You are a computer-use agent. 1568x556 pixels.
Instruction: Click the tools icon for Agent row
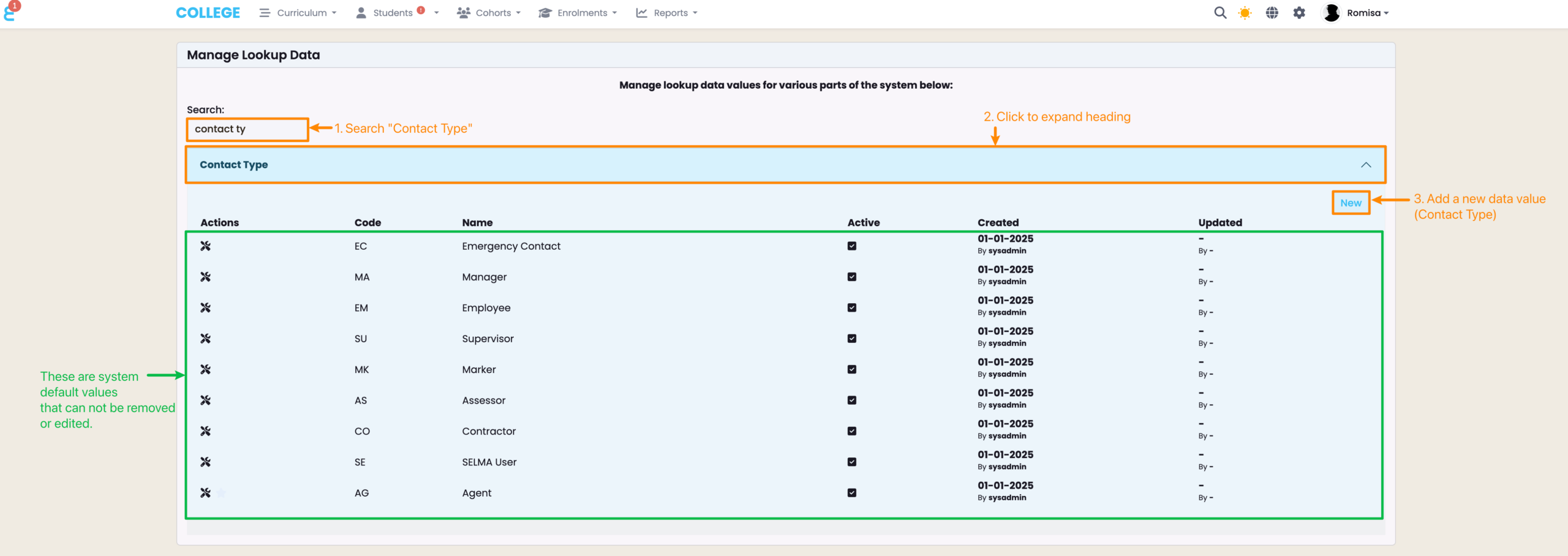tap(205, 493)
